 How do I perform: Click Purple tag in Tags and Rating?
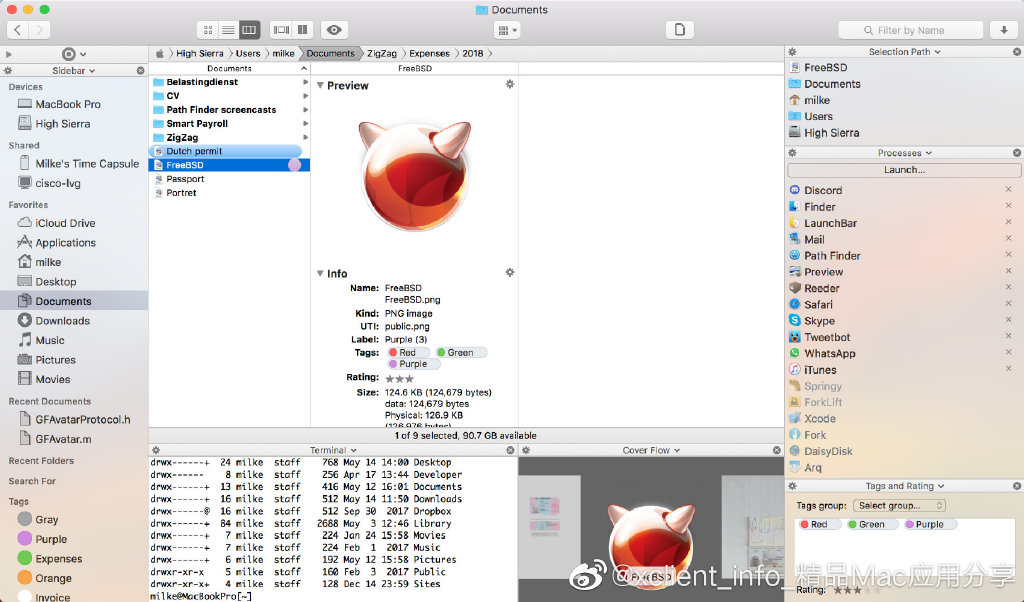[930, 524]
